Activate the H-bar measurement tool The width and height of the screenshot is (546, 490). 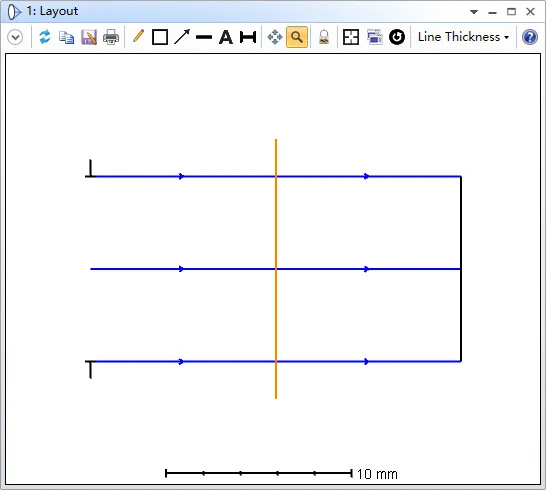248,37
